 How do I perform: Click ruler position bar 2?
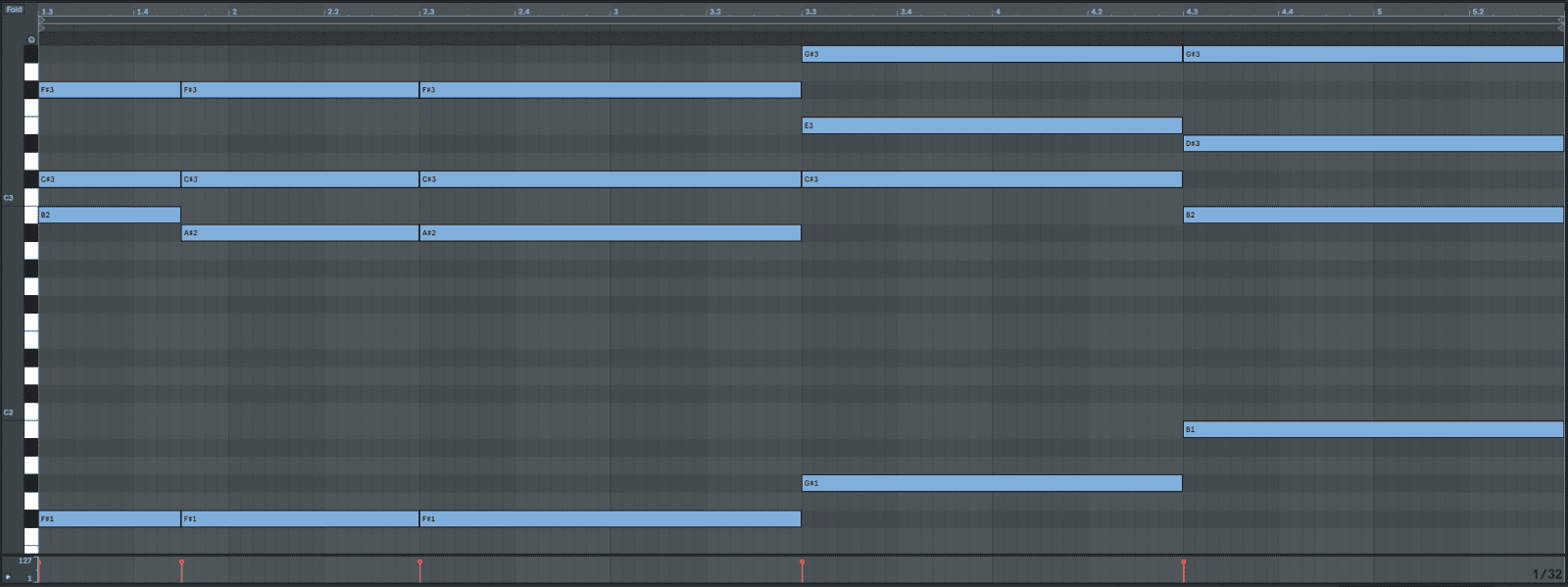tap(234, 12)
